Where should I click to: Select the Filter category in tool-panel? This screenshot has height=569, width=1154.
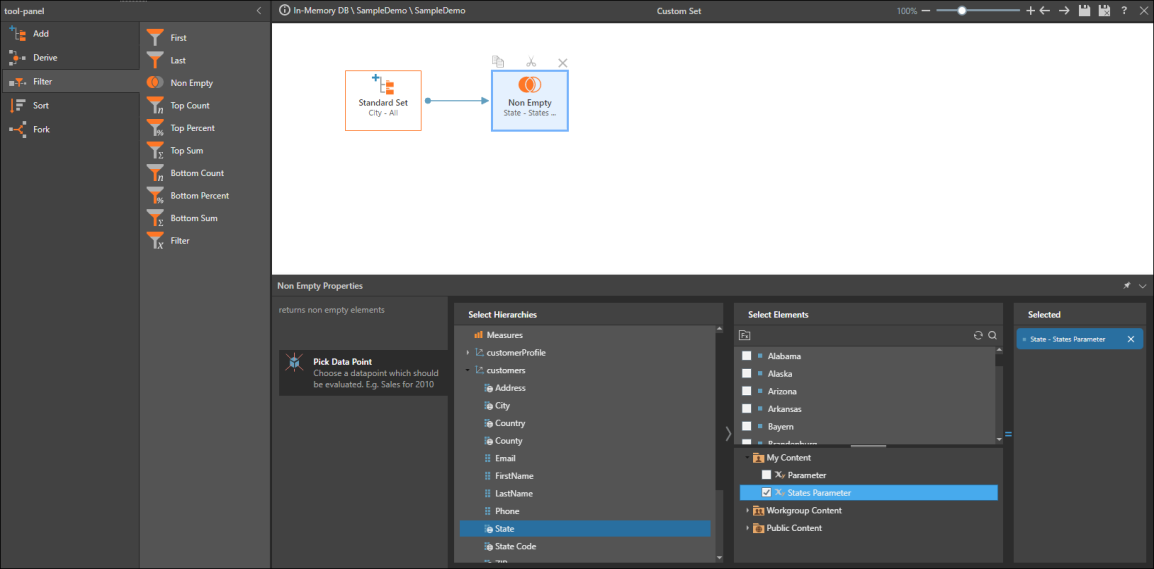pos(70,82)
